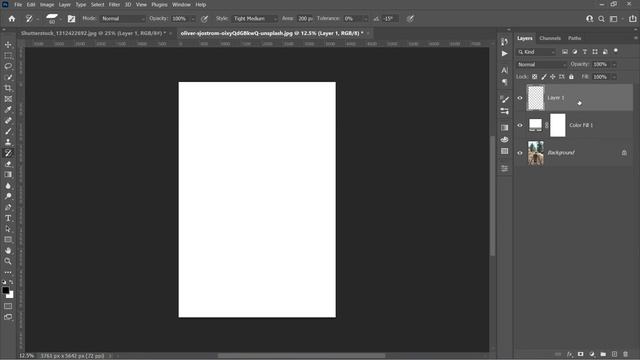Select the Hand tool
The height and width of the screenshot is (360, 640).
[8, 251]
